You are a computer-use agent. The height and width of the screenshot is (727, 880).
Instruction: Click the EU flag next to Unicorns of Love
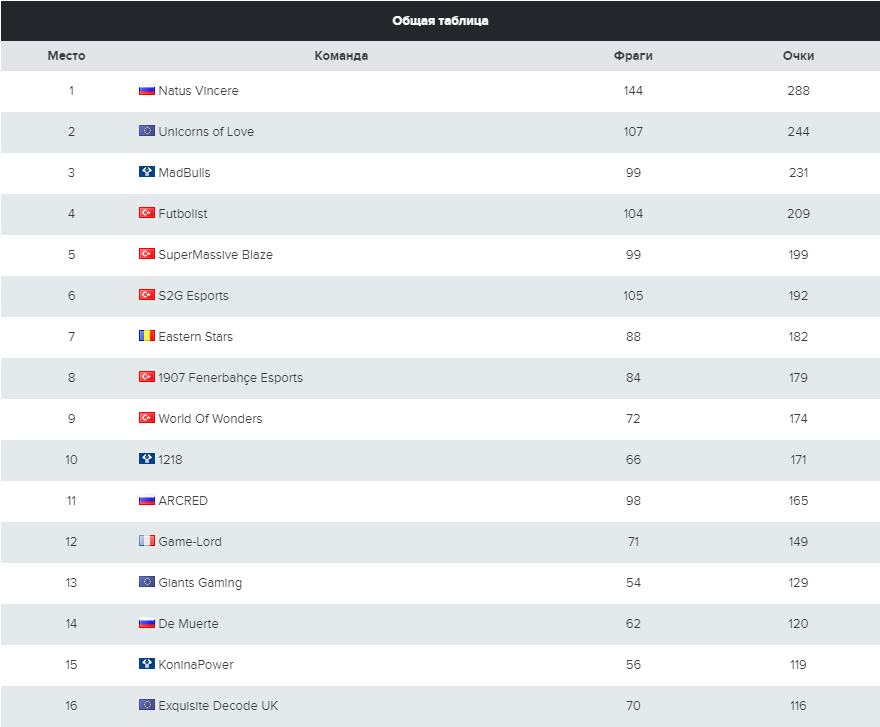tap(146, 131)
